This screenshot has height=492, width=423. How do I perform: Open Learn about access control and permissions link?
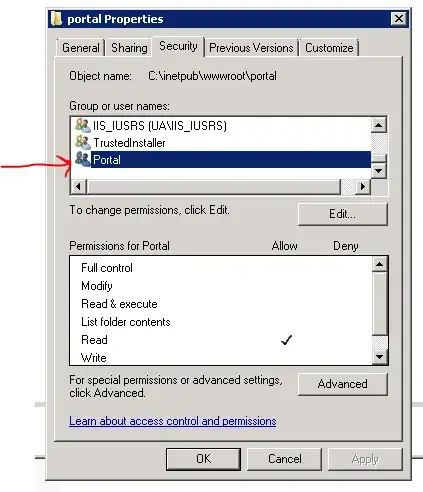[x=173, y=421]
